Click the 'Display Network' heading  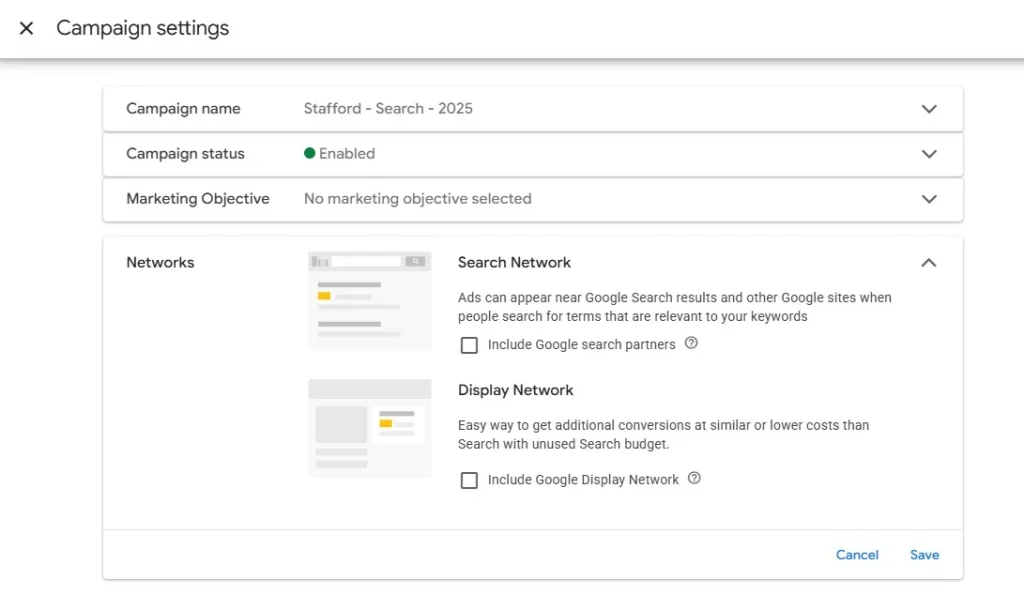pos(515,390)
